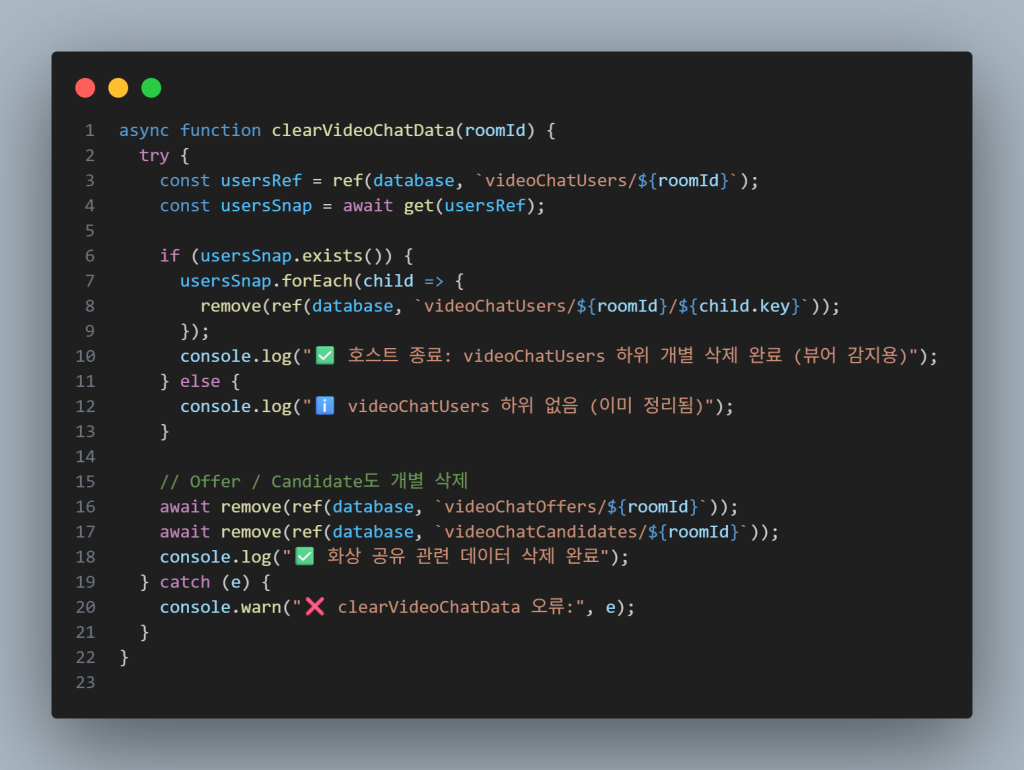Click line number 1 in the gutter
The image size is (1024, 770).
pos(89,131)
